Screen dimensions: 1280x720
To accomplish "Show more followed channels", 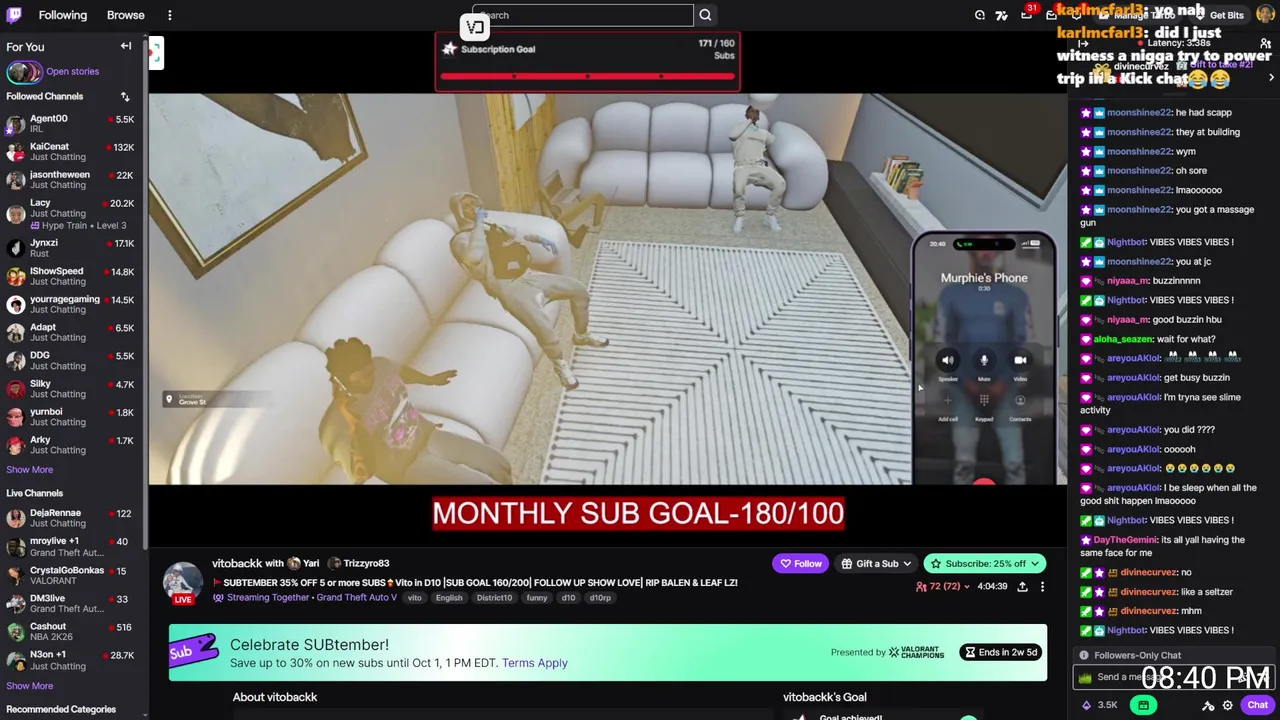I will point(30,470).
